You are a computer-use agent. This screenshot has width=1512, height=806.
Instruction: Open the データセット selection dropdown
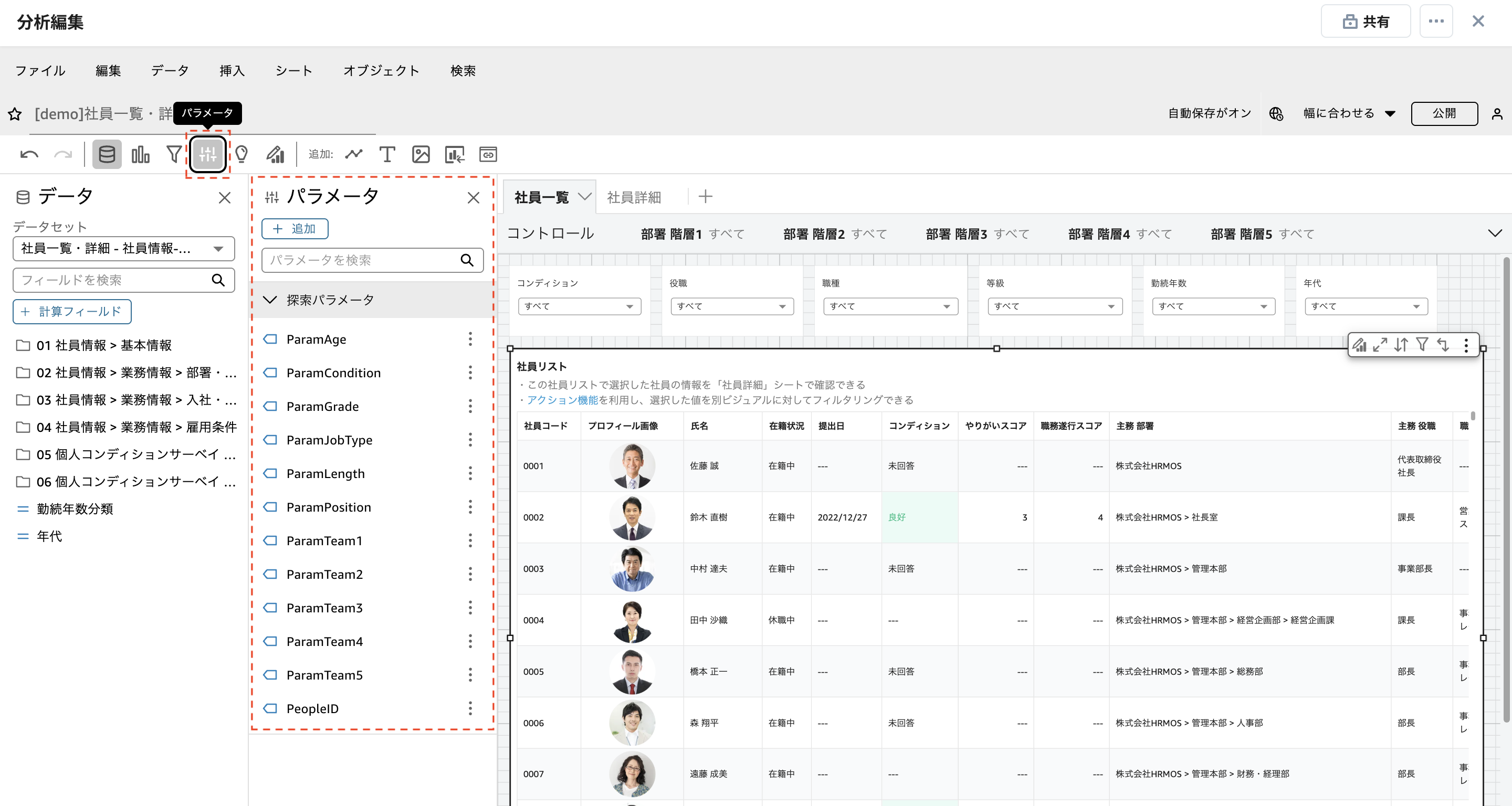coord(123,249)
